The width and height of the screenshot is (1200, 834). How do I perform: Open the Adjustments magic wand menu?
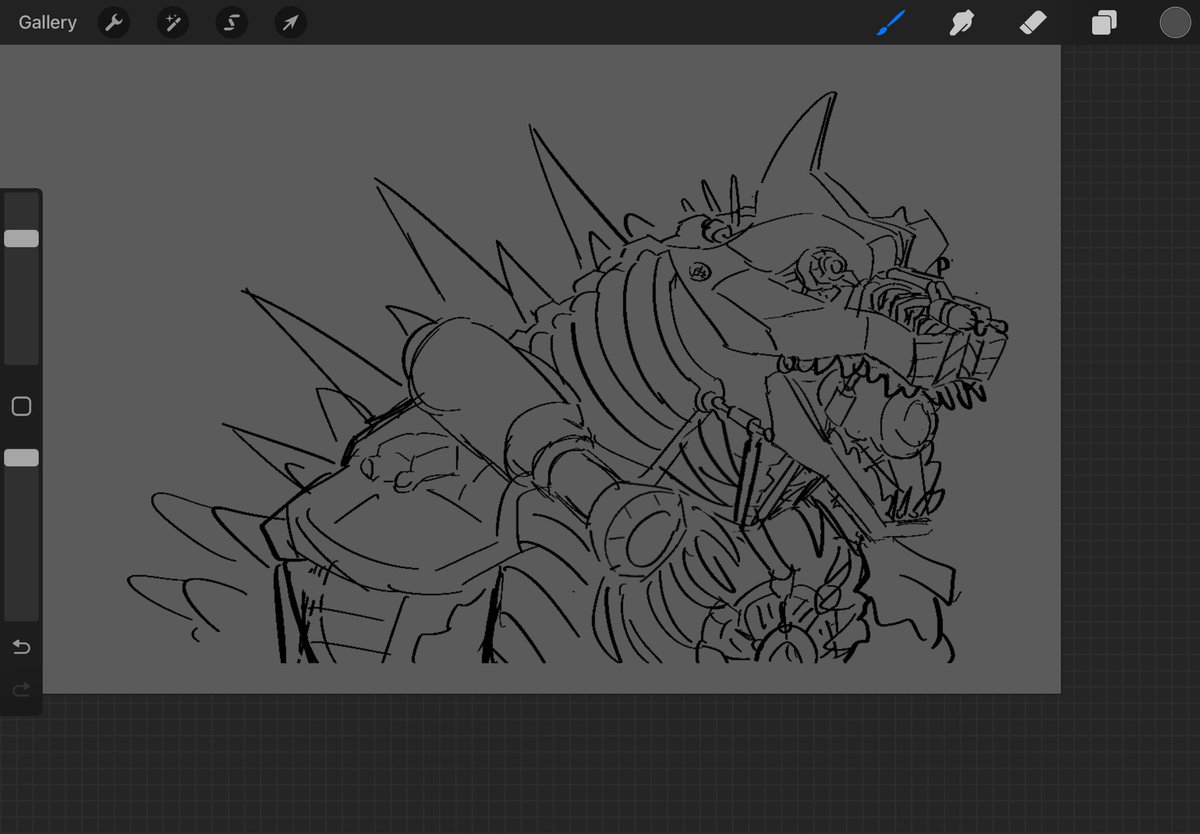click(173, 22)
